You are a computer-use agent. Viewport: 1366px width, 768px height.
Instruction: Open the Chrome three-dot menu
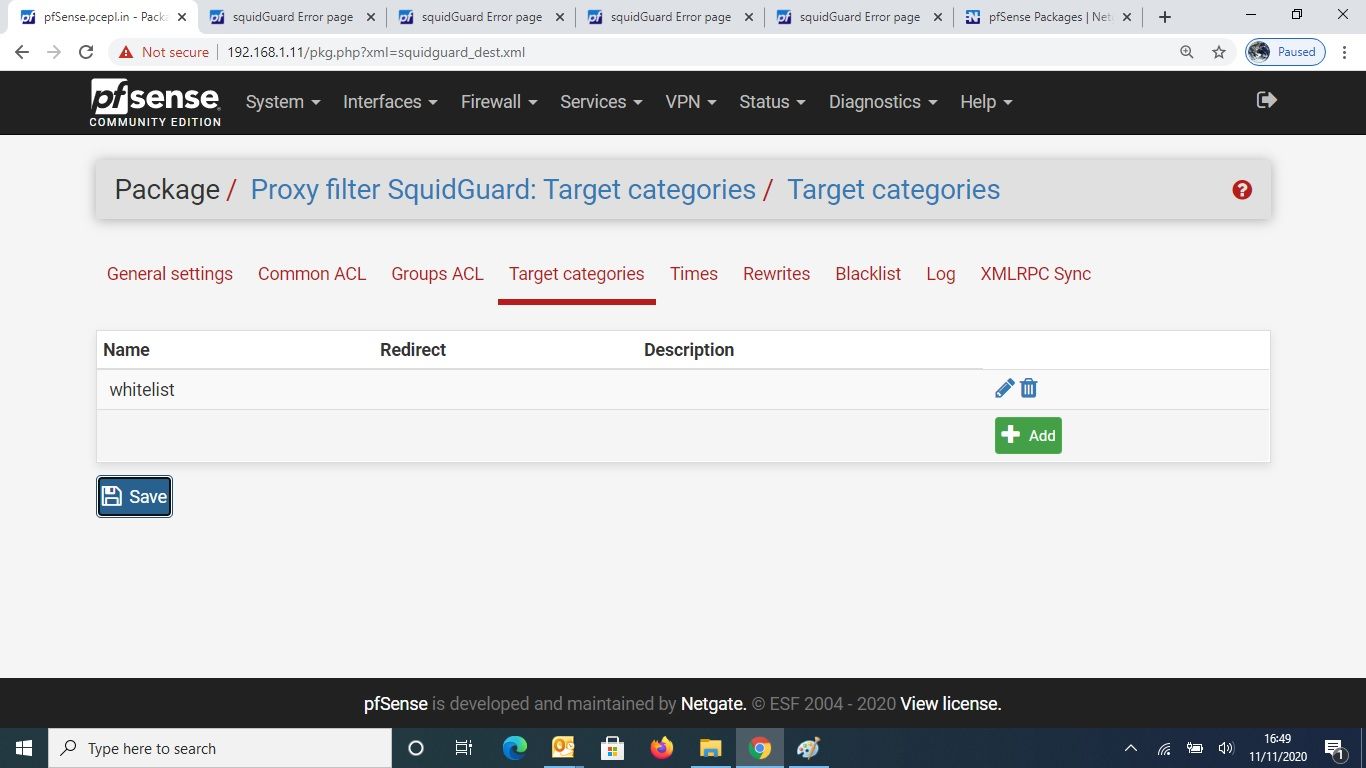coord(1345,52)
